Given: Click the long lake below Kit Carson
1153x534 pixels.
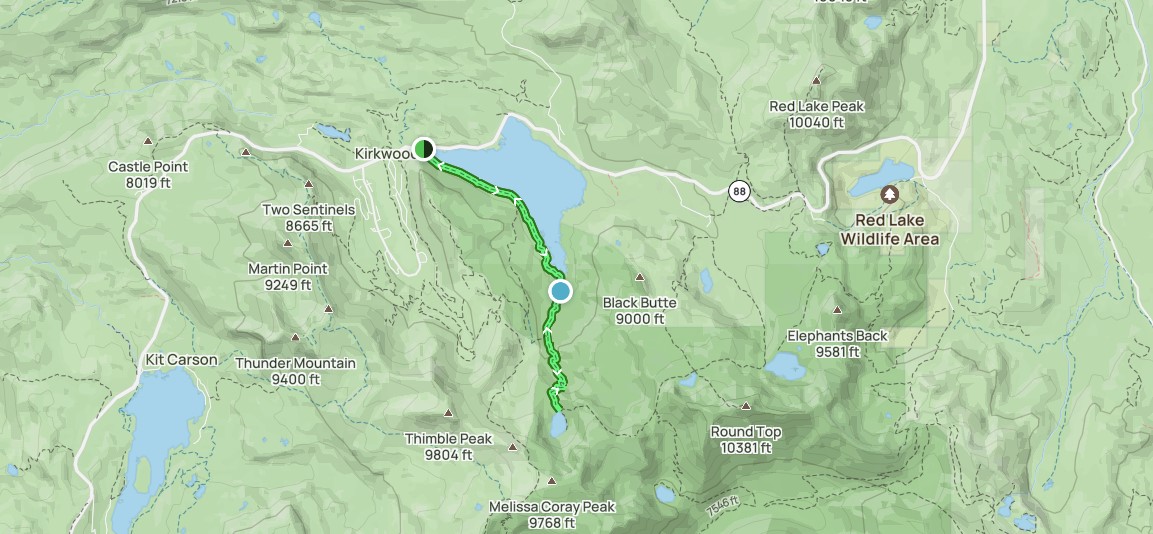Looking at the screenshot, I should pos(158,441).
